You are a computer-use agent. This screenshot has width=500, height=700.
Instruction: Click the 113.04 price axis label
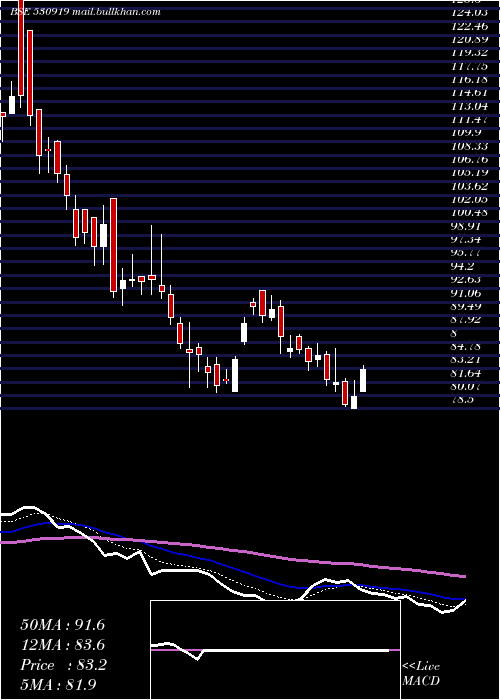pos(469,106)
